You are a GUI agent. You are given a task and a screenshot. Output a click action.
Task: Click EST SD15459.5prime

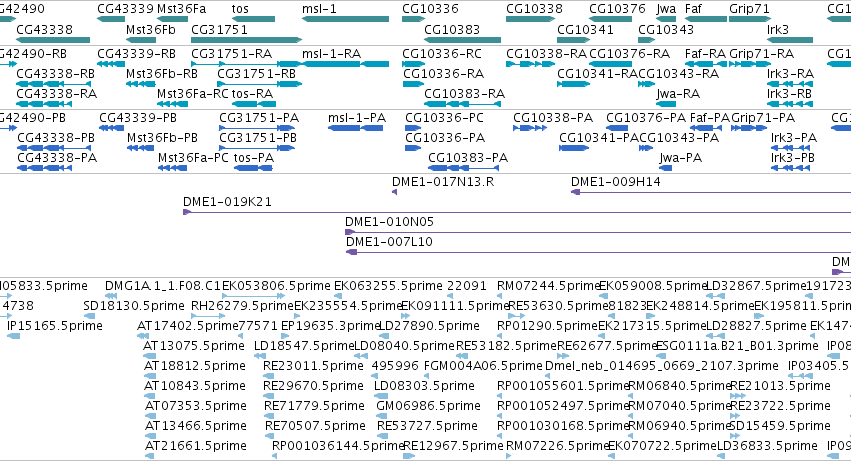pyautogui.click(x=734, y=437)
